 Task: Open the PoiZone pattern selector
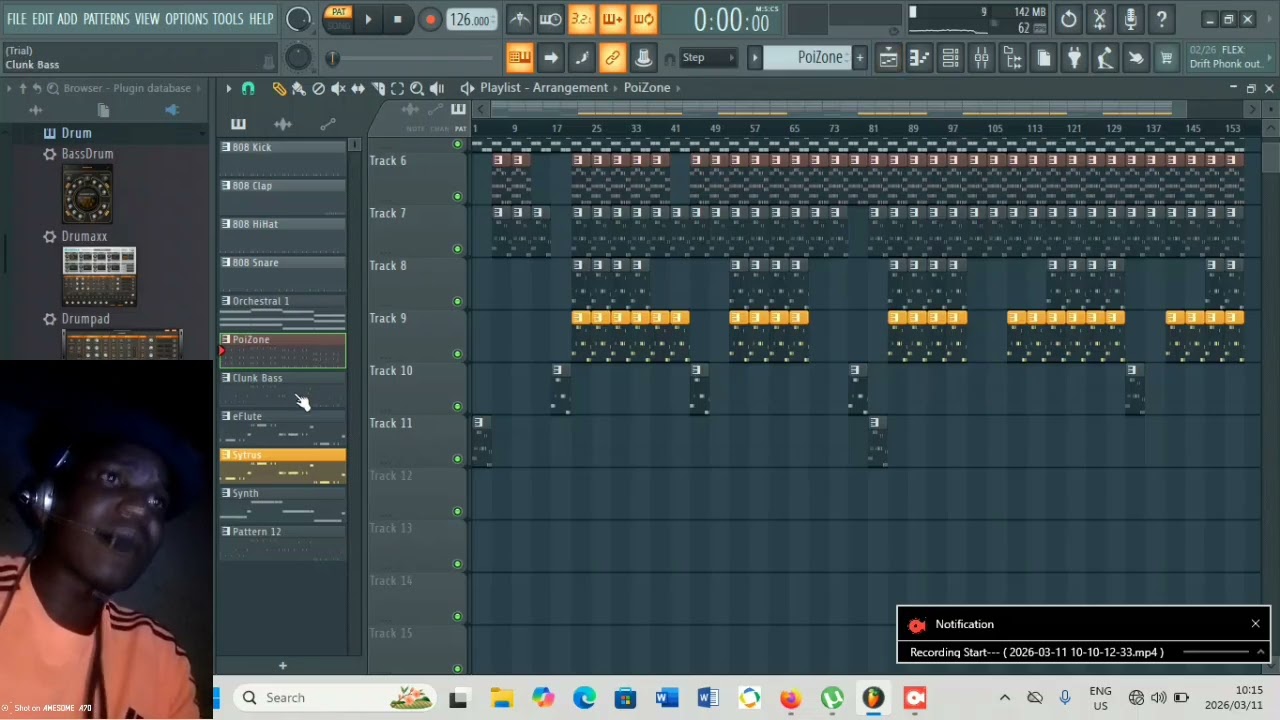point(807,58)
